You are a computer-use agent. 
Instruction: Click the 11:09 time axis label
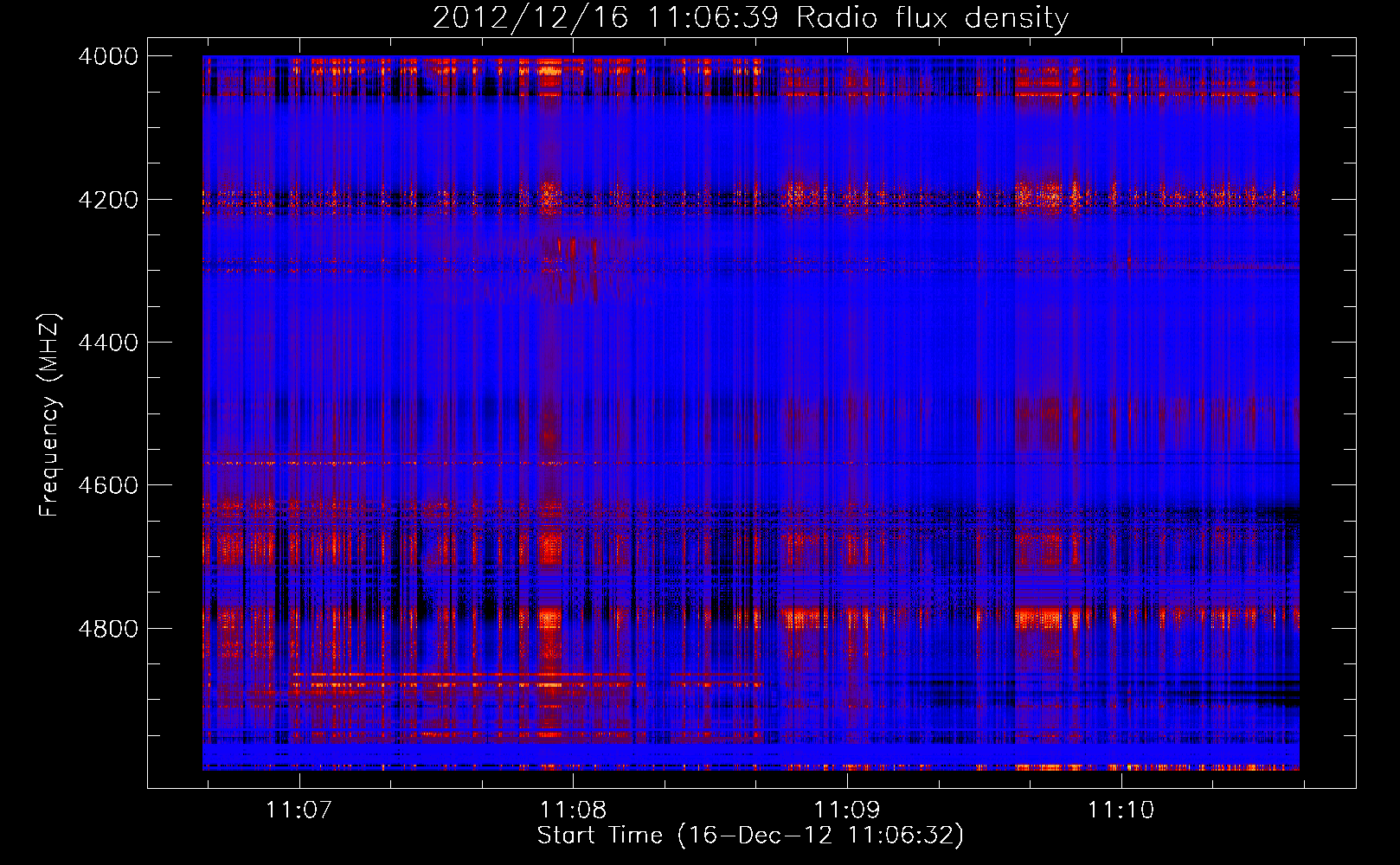point(847,810)
